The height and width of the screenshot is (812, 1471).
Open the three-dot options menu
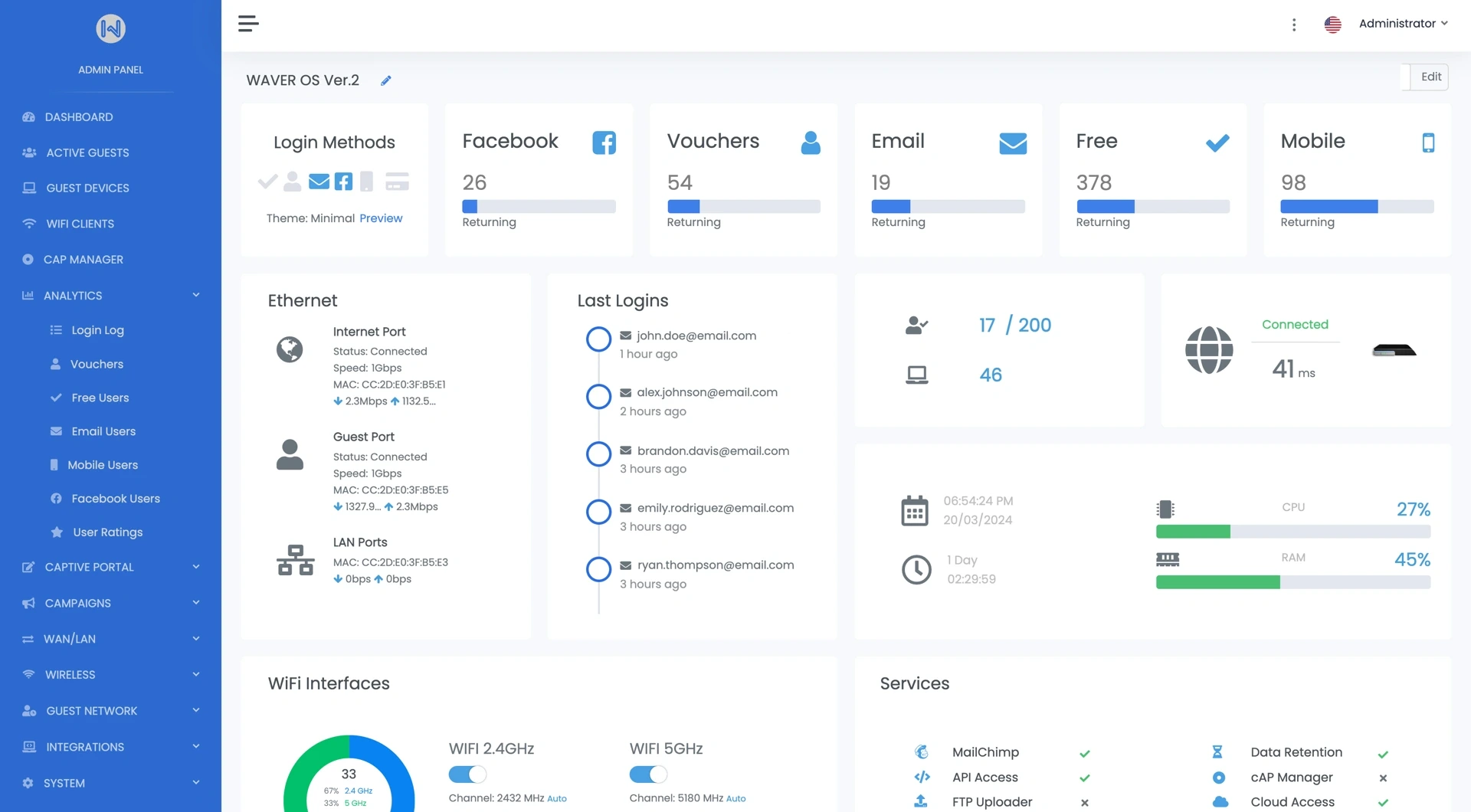tap(1294, 25)
